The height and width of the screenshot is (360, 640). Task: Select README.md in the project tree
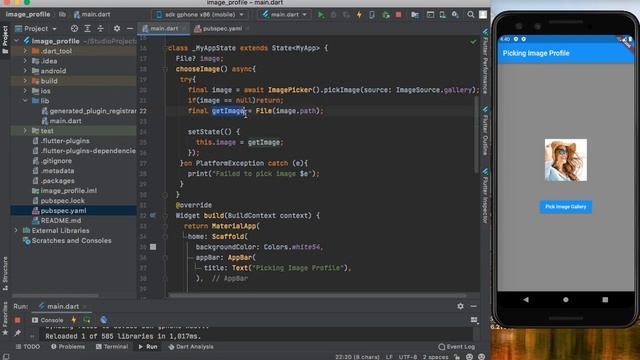pyautogui.click(x=60, y=220)
